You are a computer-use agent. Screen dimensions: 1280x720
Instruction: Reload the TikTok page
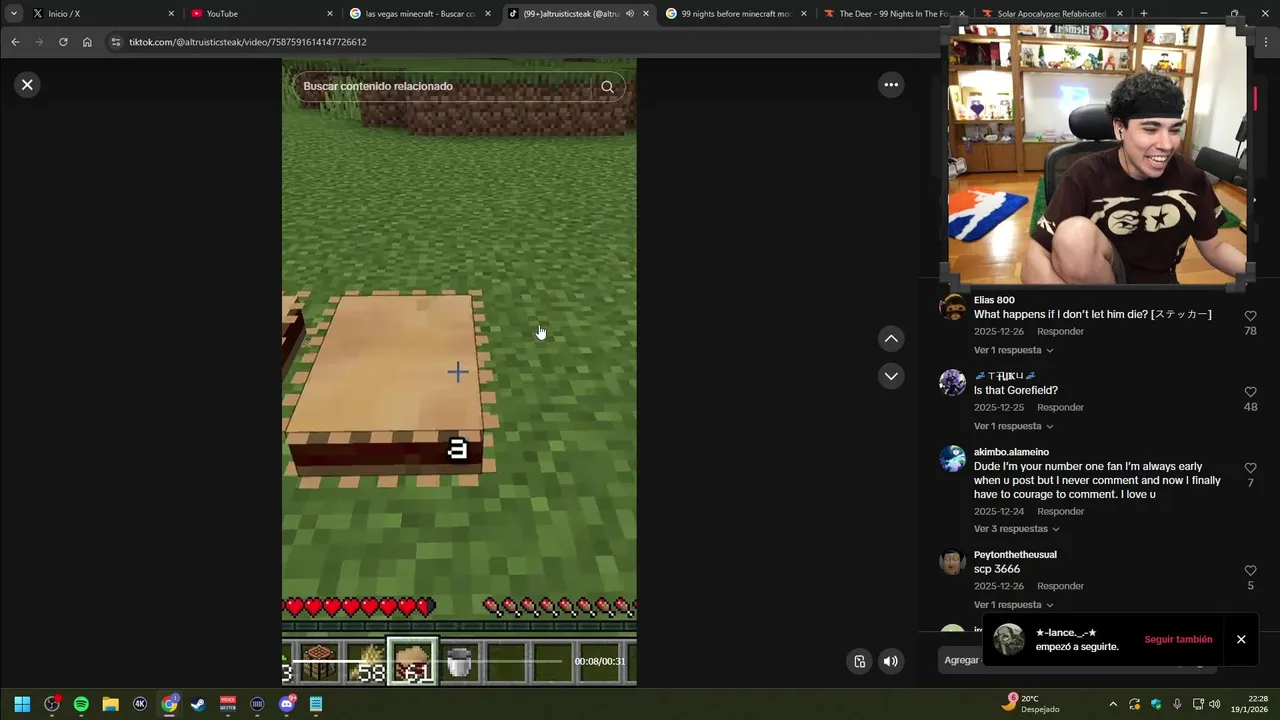(x=63, y=42)
